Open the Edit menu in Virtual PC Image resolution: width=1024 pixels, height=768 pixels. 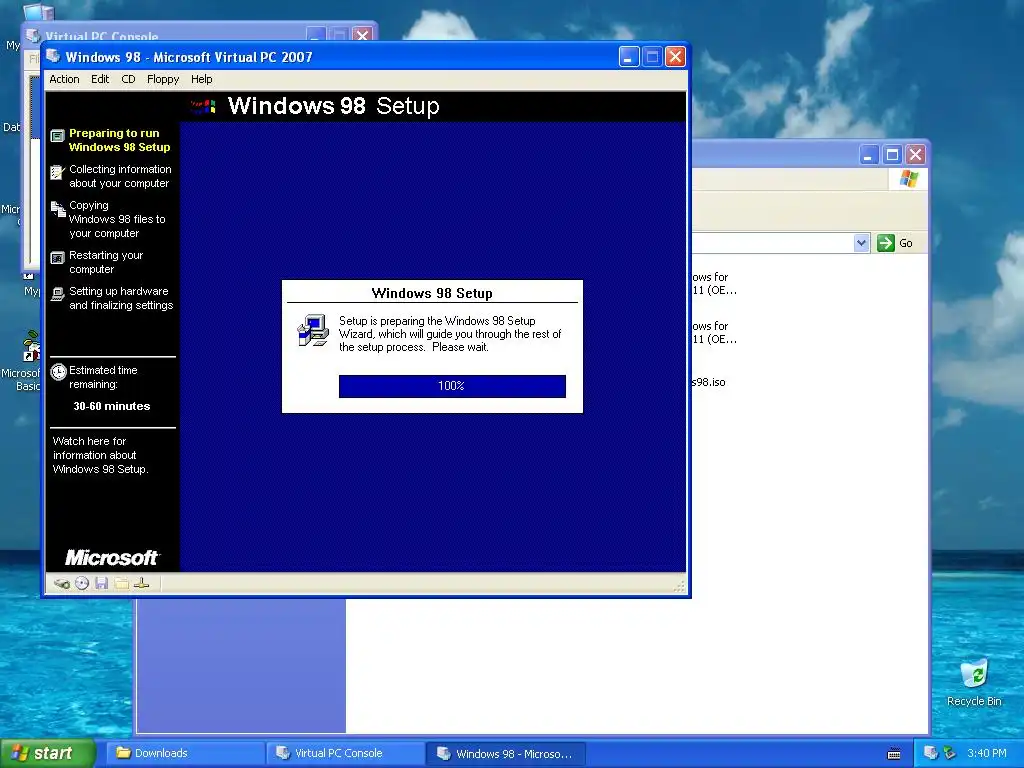100,79
